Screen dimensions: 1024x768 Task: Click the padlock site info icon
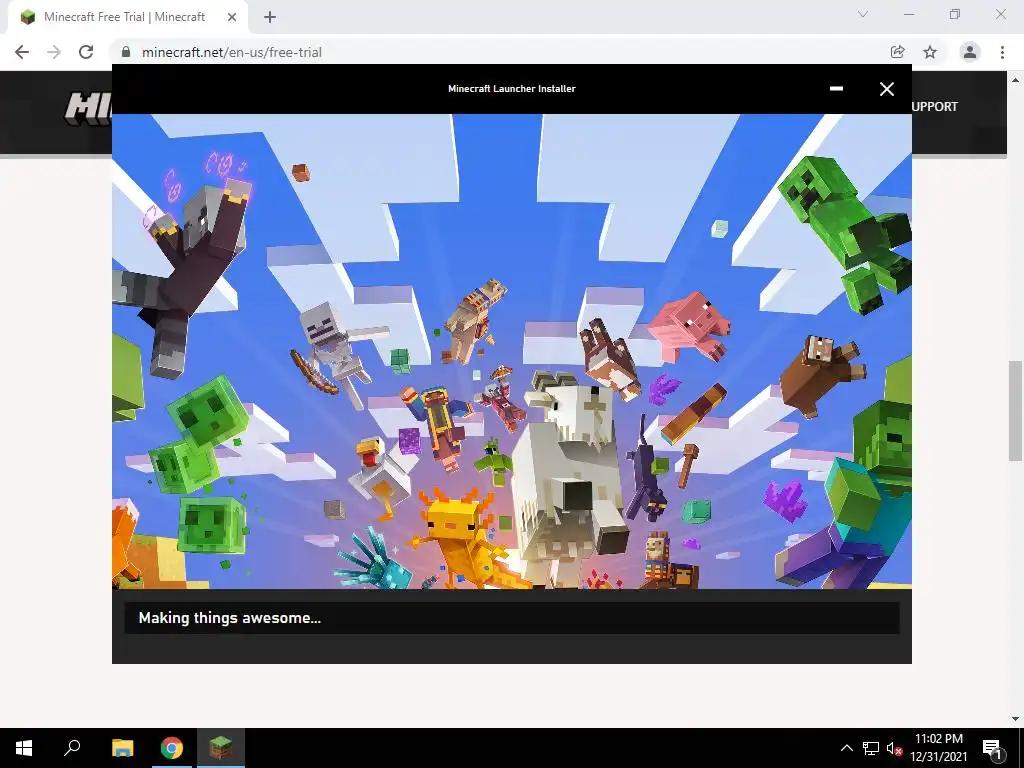(x=125, y=52)
